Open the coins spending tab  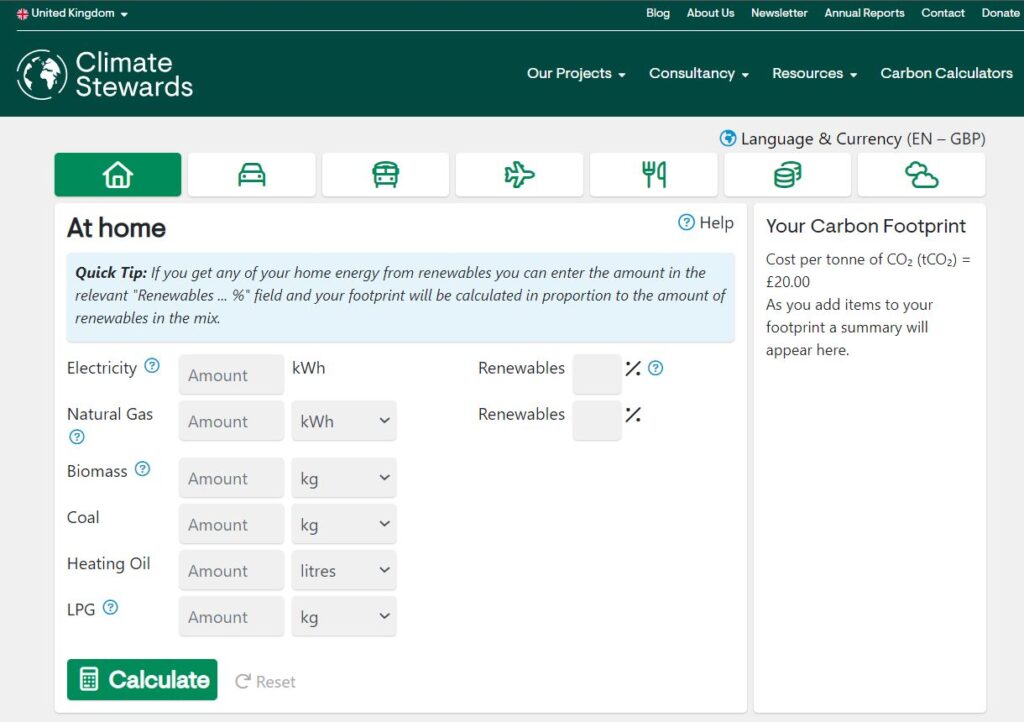(x=787, y=174)
